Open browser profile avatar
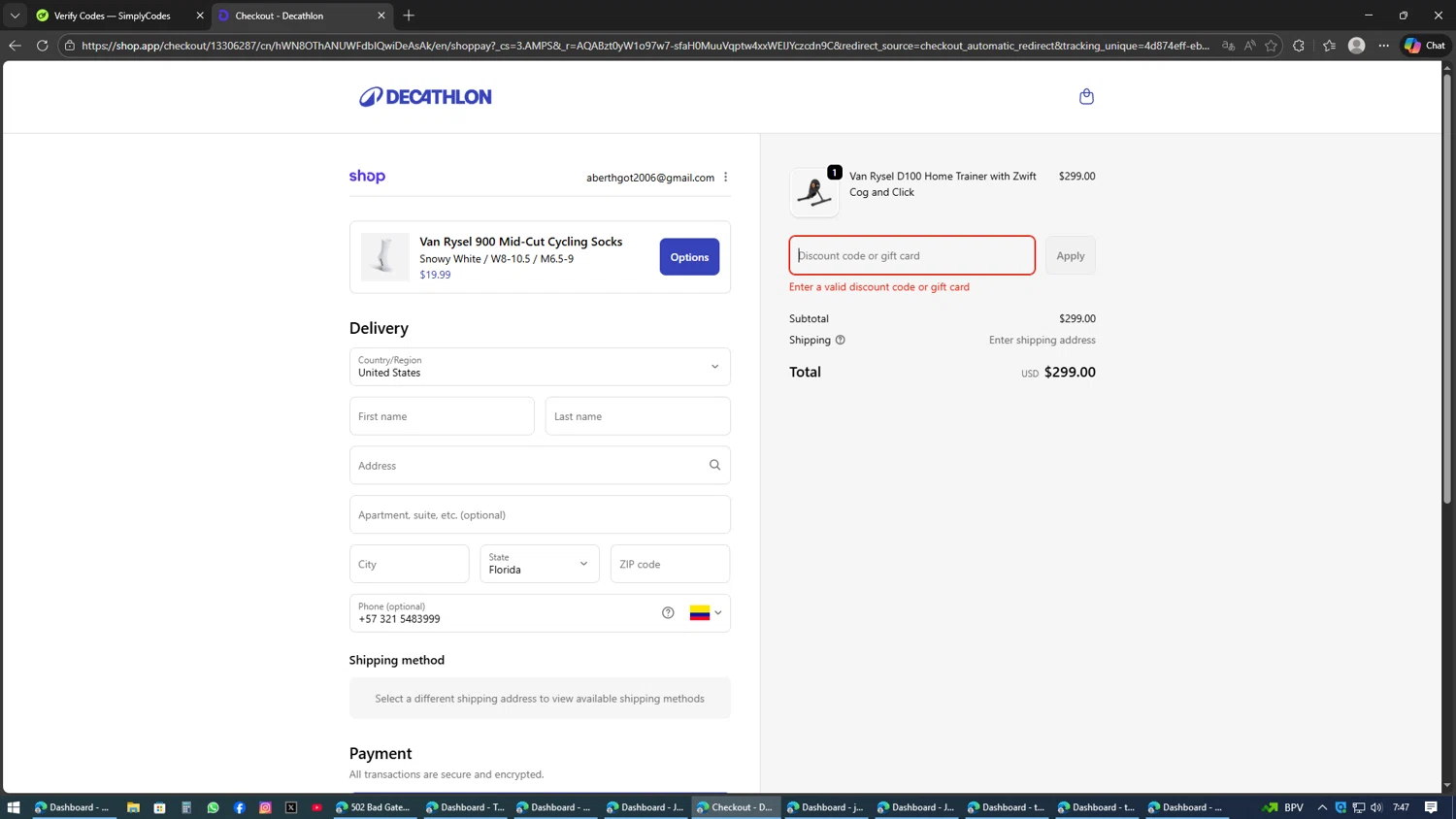This screenshot has height=819, width=1456. point(1357,46)
